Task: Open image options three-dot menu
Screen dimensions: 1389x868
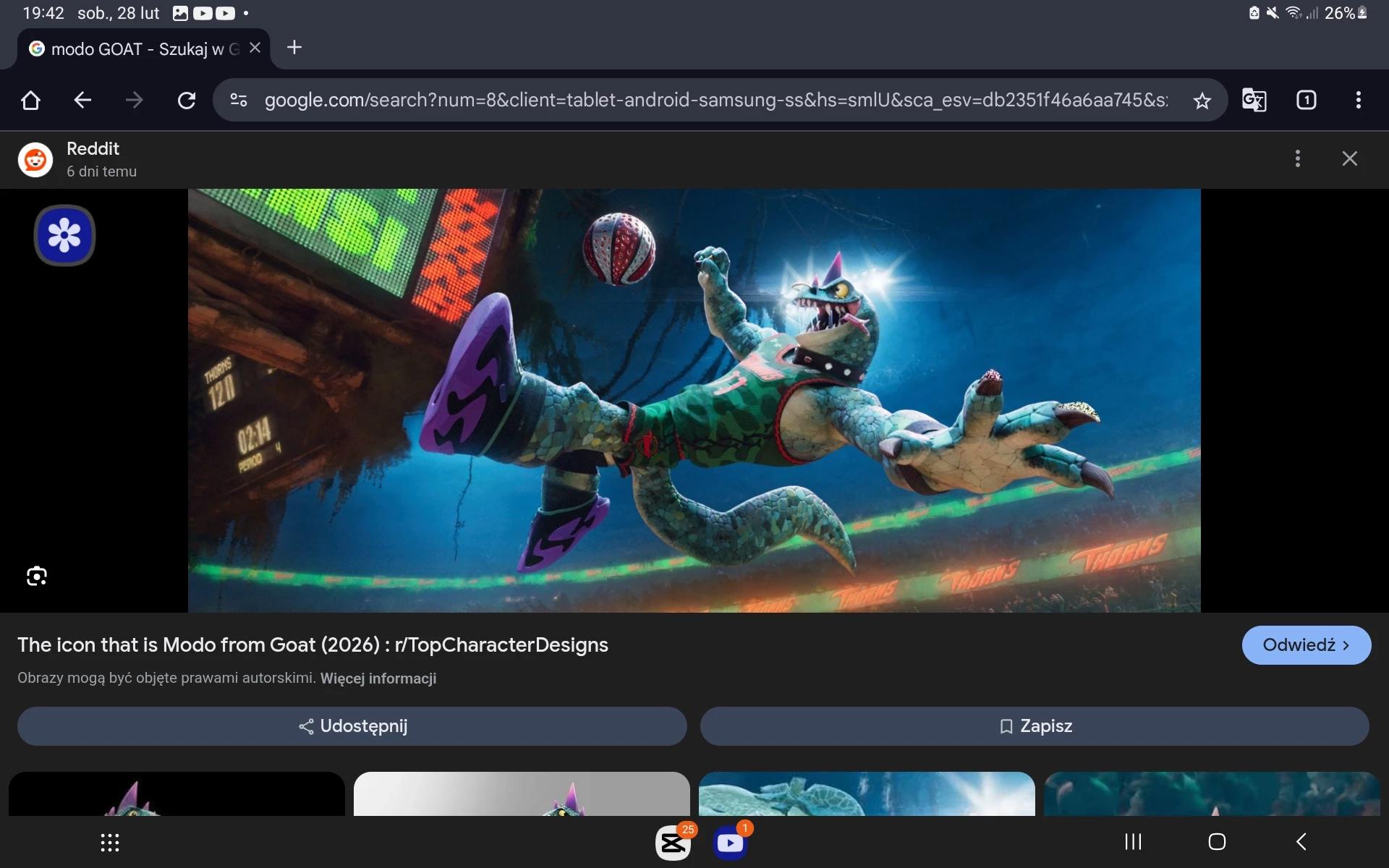Action: pyautogui.click(x=1297, y=158)
